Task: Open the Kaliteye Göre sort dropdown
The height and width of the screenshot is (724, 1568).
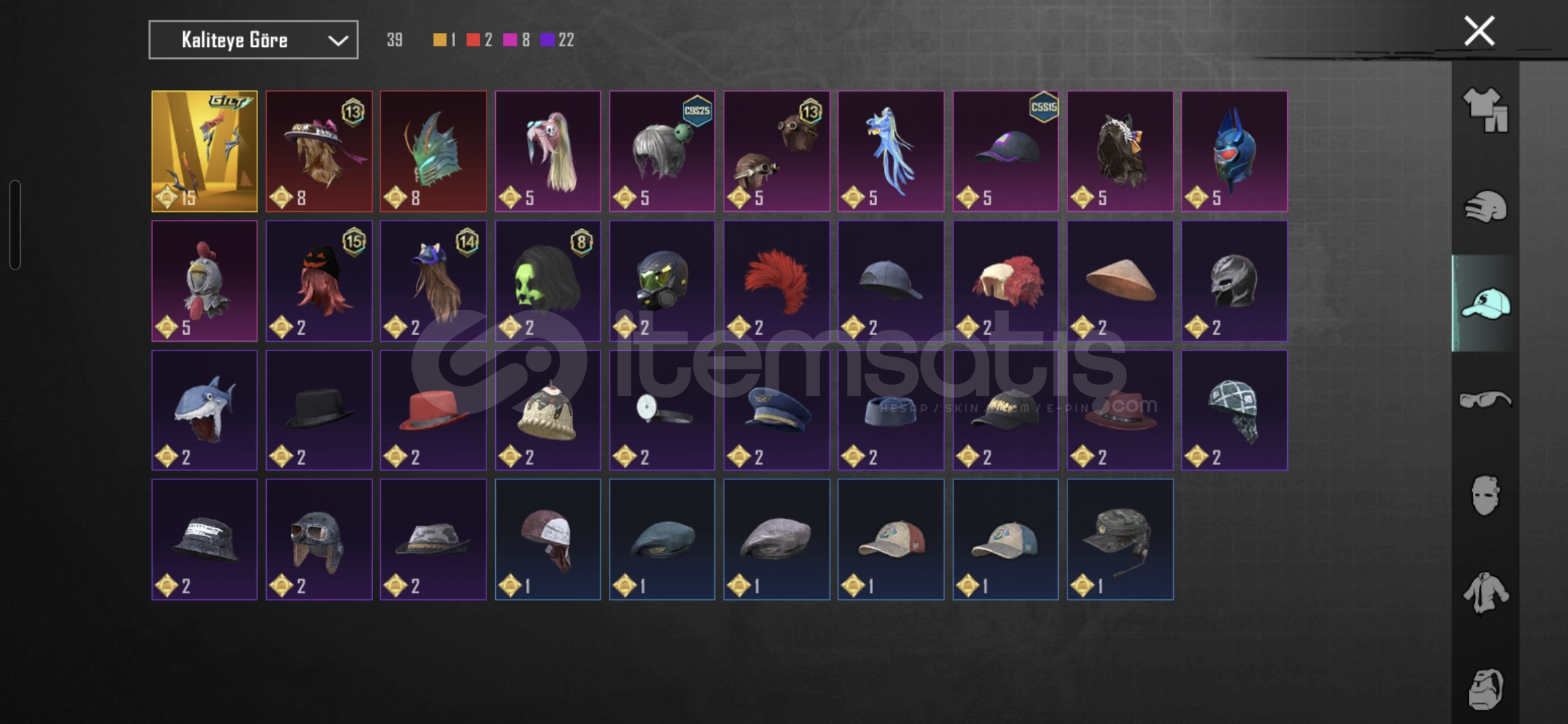Action: coord(253,40)
